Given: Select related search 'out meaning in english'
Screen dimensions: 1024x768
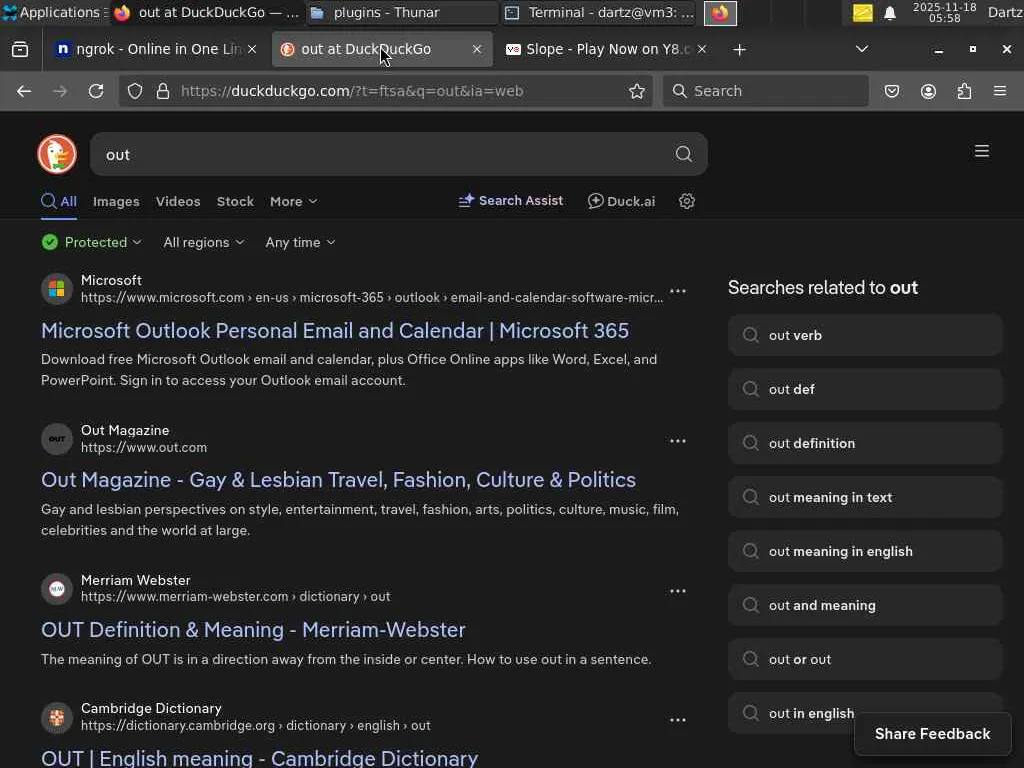Looking at the screenshot, I should (865, 552).
